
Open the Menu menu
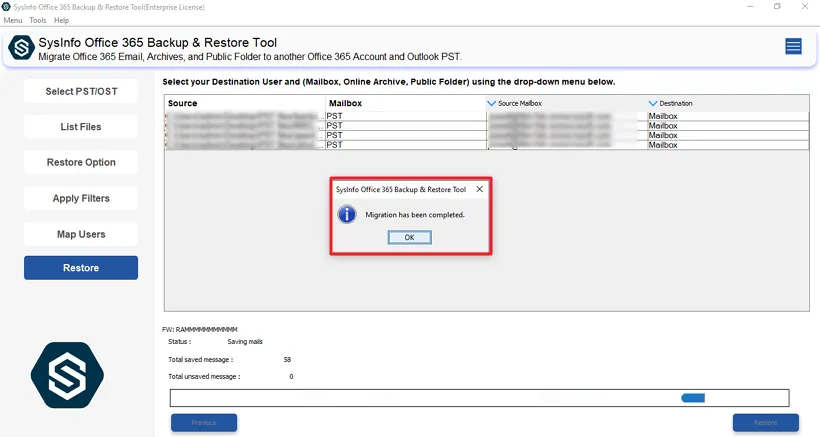(13, 20)
